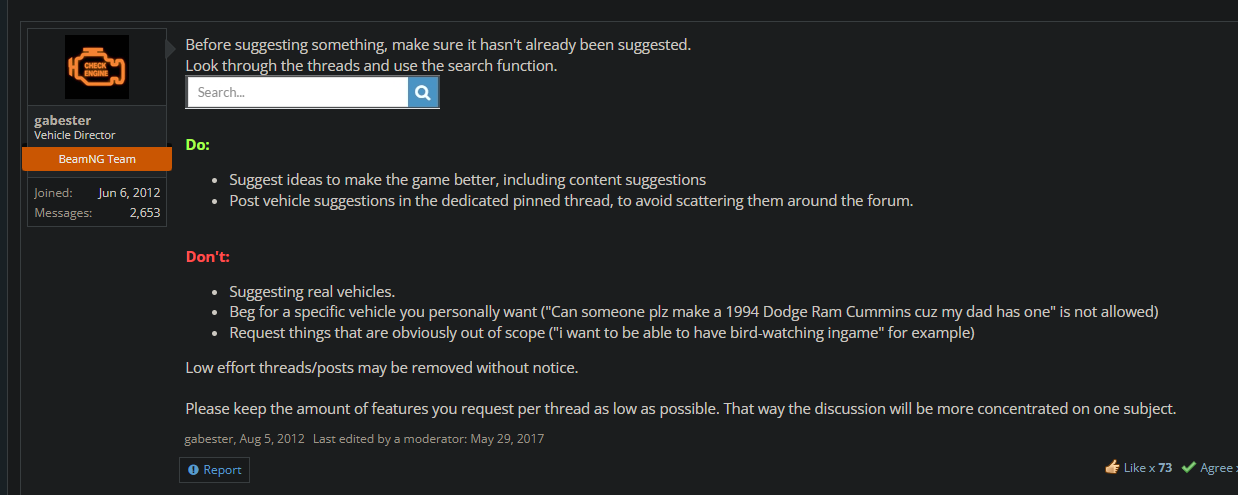Click the Agree rating text
Screen dimensions: 1238x495
pos(1216,467)
